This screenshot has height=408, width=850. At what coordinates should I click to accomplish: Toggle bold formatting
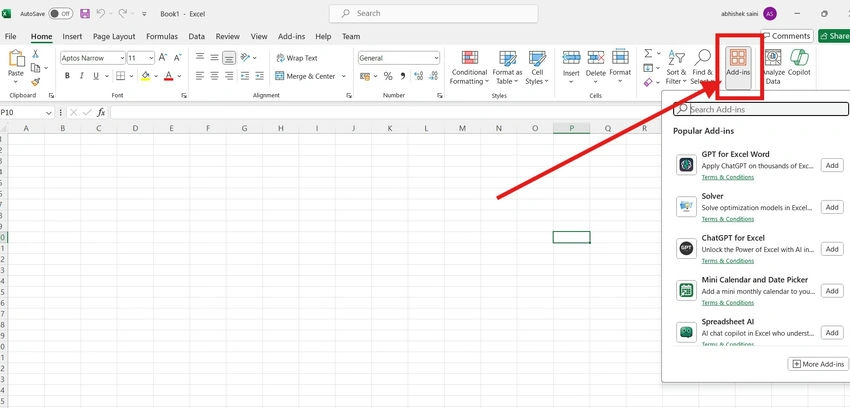tap(67, 76)
